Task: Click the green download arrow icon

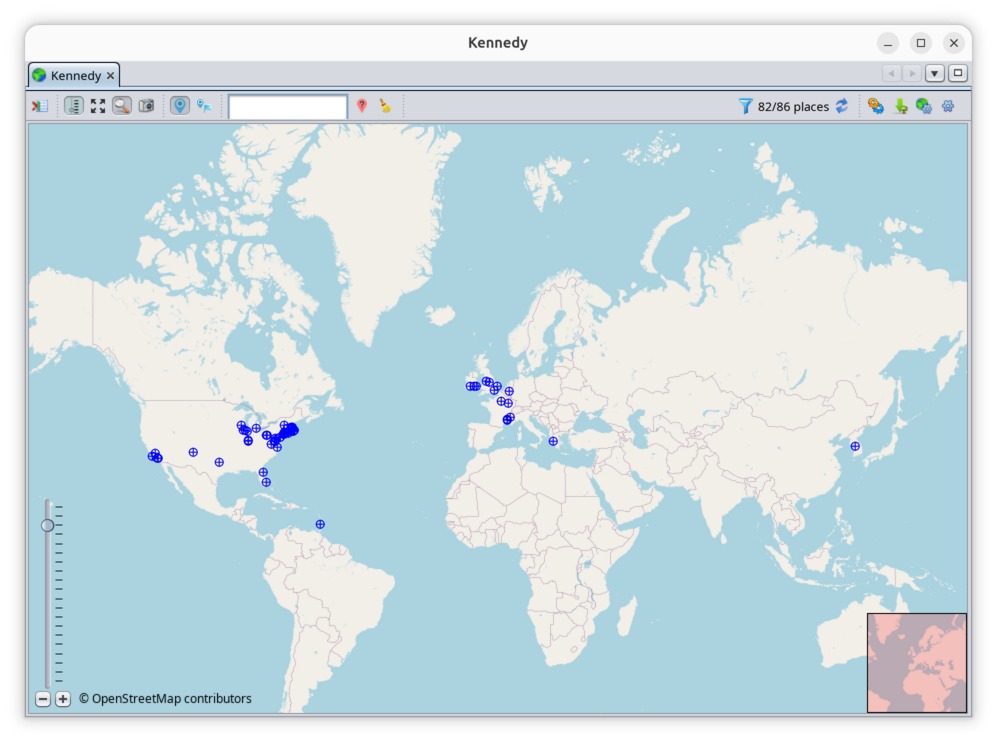Action: [901, 106]
